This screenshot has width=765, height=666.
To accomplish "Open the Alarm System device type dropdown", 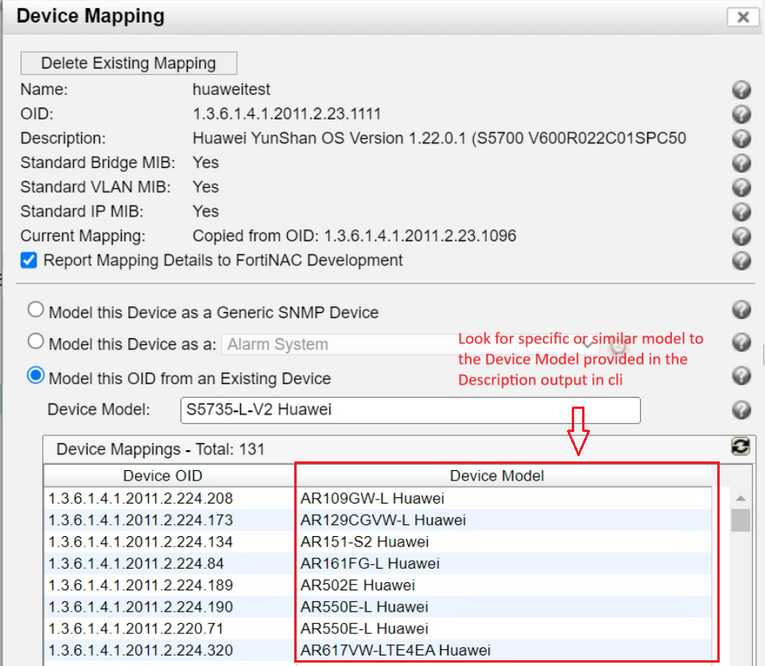I will point(410,344).
